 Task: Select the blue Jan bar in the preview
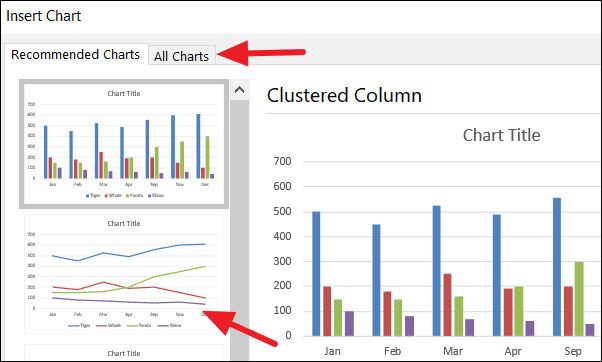(316, 274)
